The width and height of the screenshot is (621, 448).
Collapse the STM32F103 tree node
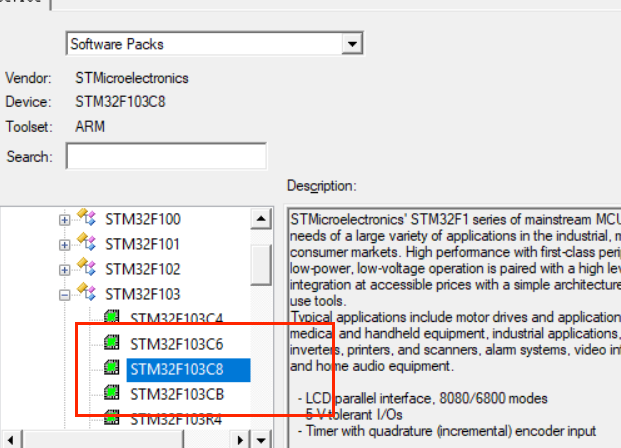[x=64, y=295]
